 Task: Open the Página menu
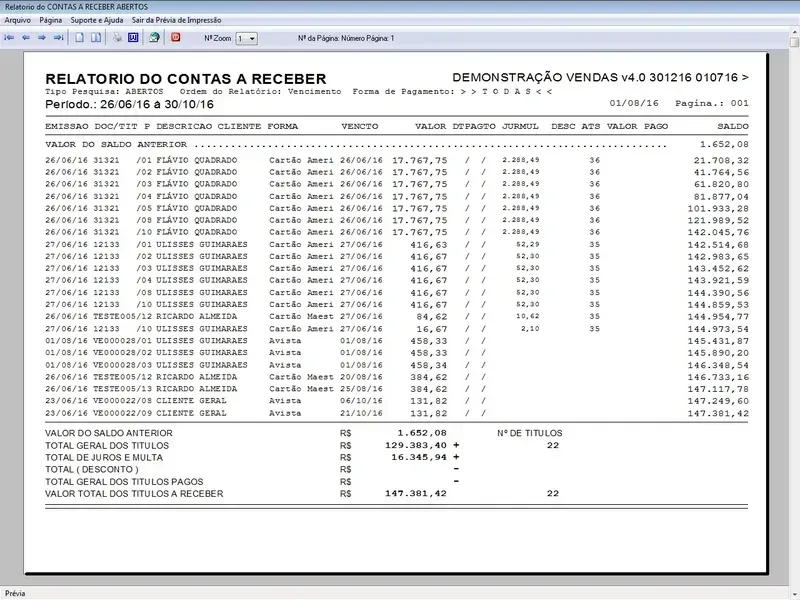51,20
